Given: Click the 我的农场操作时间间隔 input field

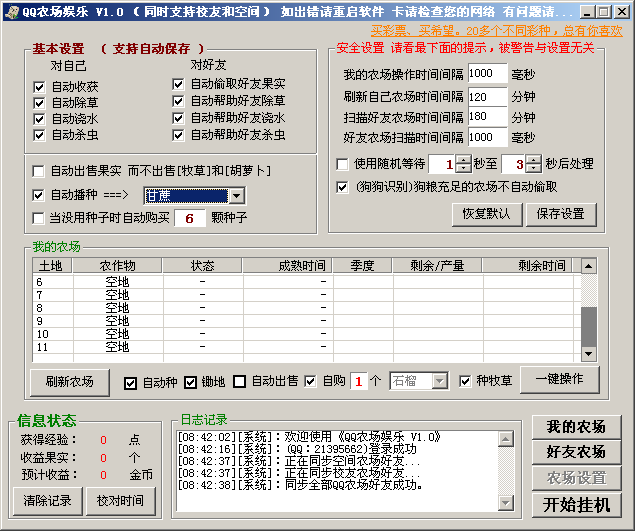Looking at the screenshot, I should [x=487, y=74].
